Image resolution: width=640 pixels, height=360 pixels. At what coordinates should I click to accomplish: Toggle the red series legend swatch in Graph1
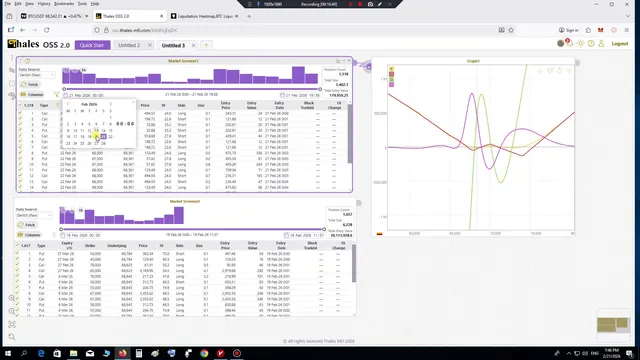[x=391, y=74]
